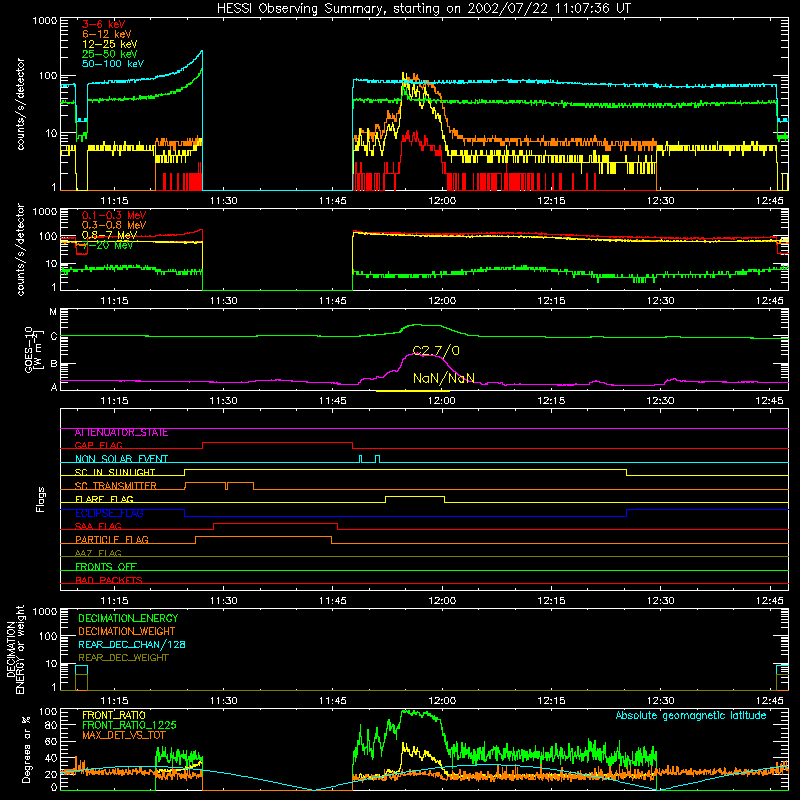
Task: Select the 50-100 keV legend label
Action: pos(113,64)
